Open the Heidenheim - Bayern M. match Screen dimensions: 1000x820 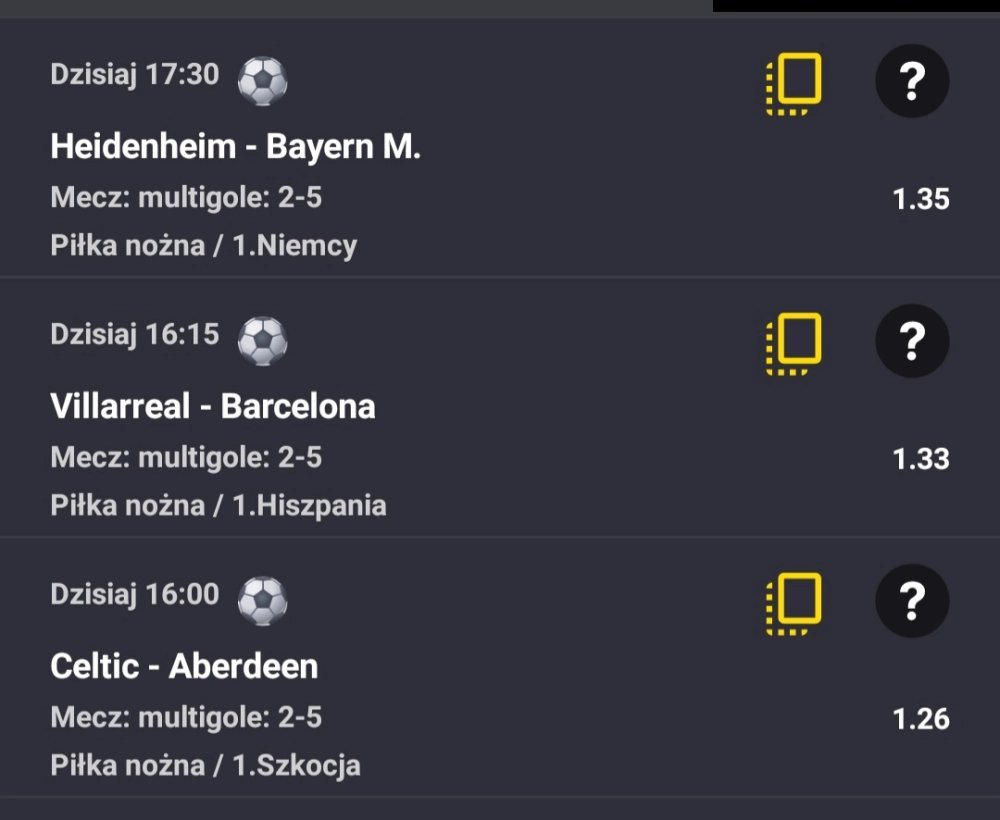[x=235, y=147]
